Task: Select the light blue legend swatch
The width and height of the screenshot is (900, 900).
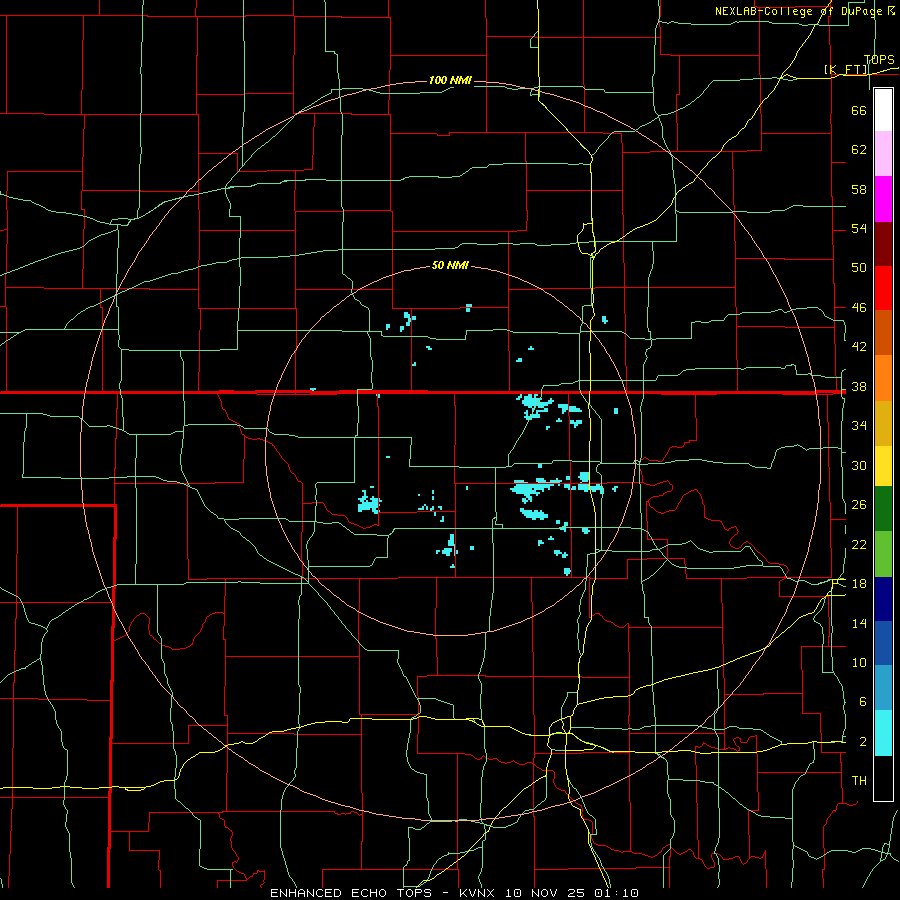Action: [x=883, y=688]
